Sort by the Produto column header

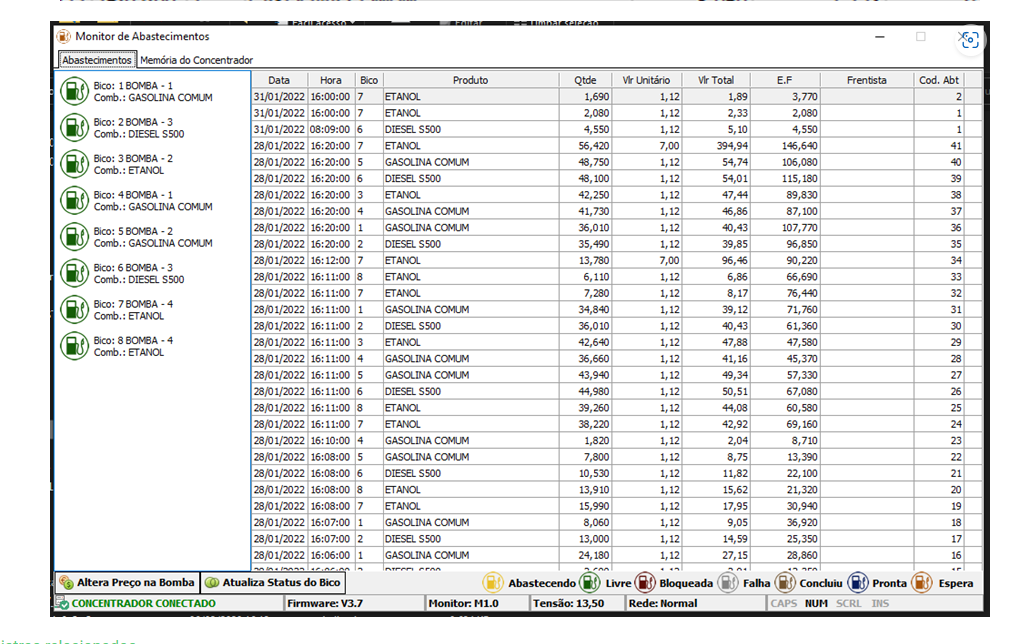470,80
